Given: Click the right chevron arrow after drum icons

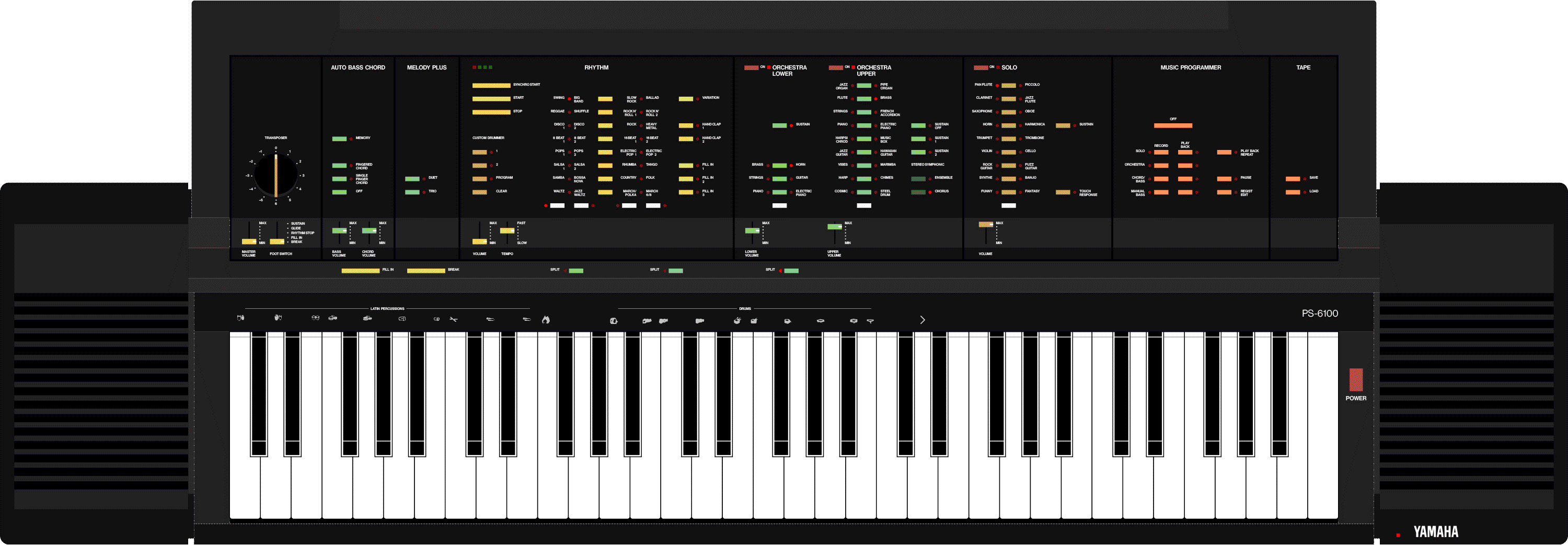Looking at the screenshot, I should [923, 320].
